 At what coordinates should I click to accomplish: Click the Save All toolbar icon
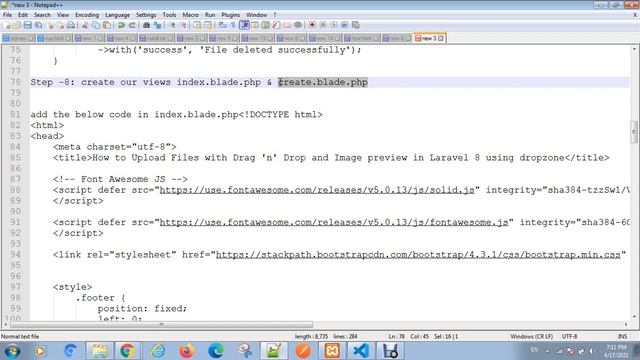click(38, 25)
